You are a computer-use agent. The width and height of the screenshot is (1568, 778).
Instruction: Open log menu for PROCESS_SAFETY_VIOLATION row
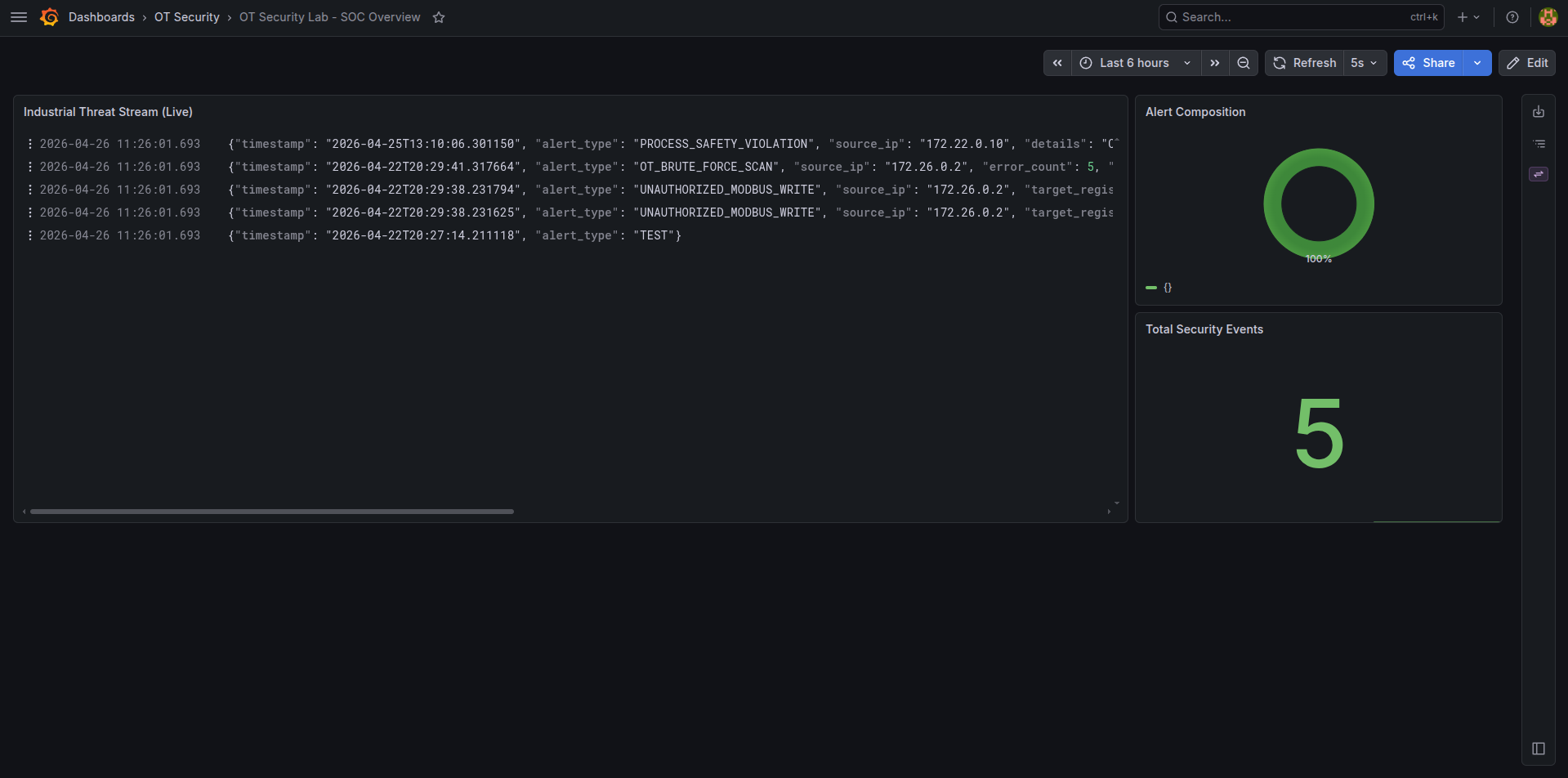coord(30,144)
